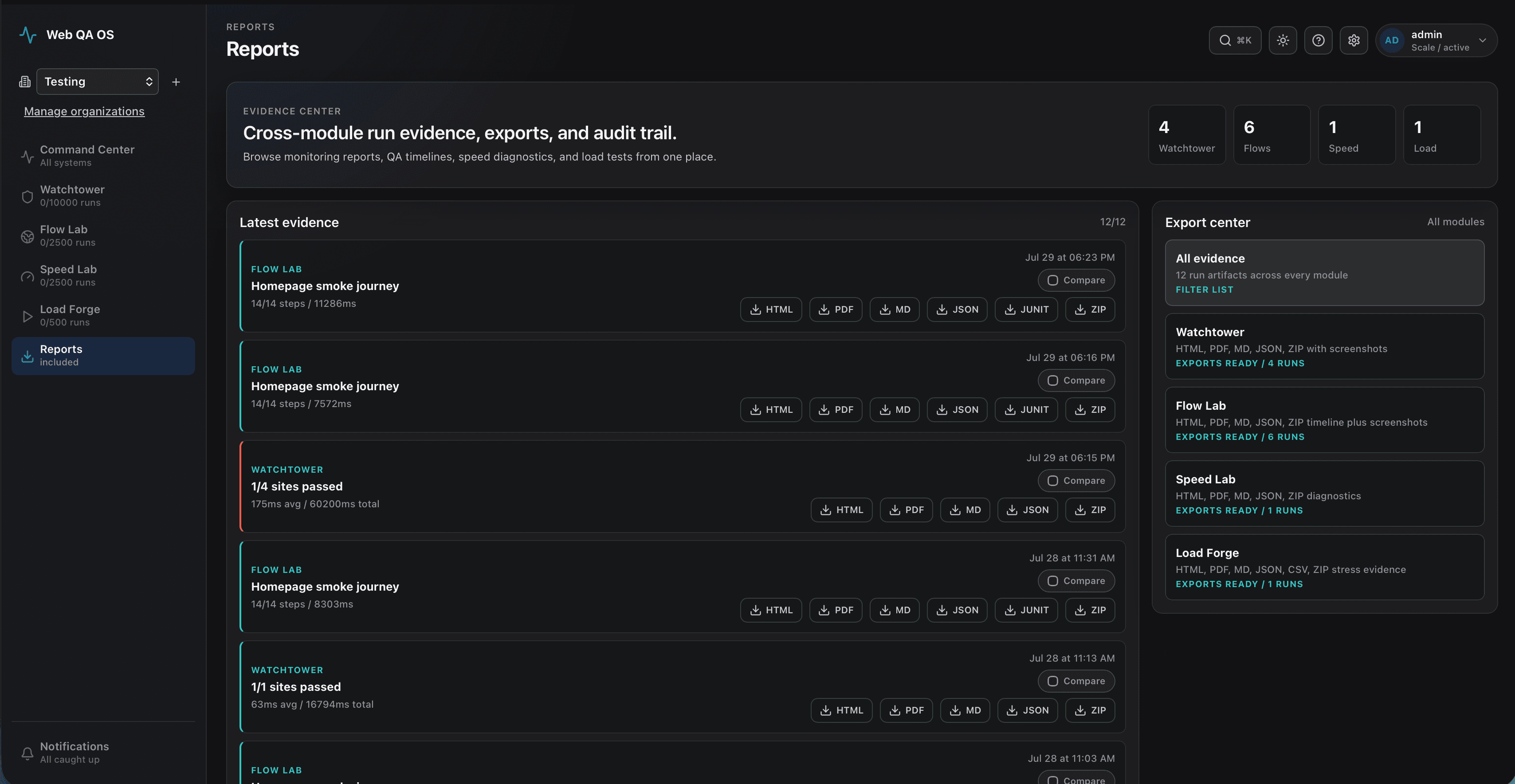Open Flow Lab exports card in Export center
Image resolution: width=1515 pixels, height=784 pixels.
click(1324, 420)
